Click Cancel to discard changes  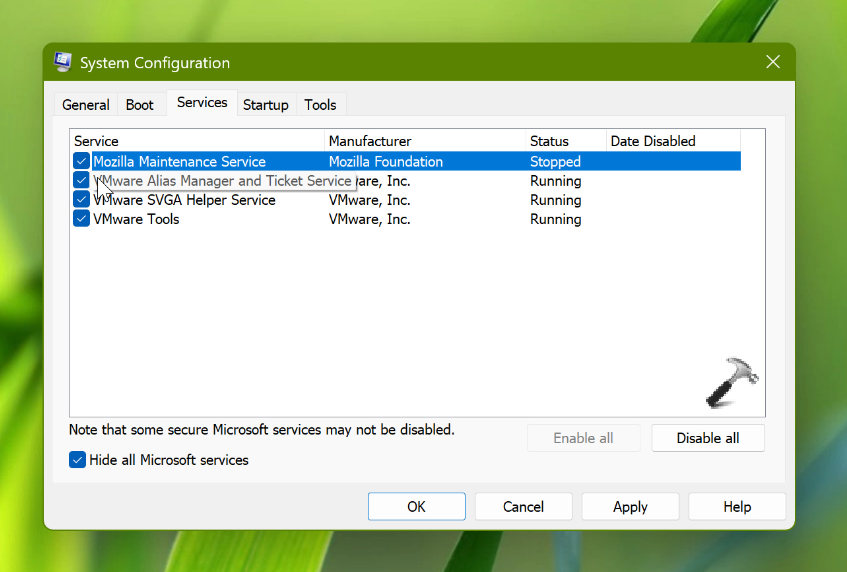pyautogui.click(x=523, y=507)
